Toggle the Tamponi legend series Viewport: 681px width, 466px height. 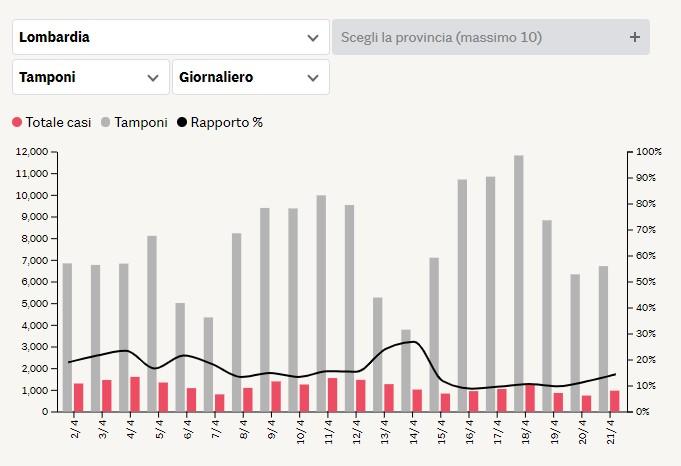pyautogui.click(x=140, y=123)
